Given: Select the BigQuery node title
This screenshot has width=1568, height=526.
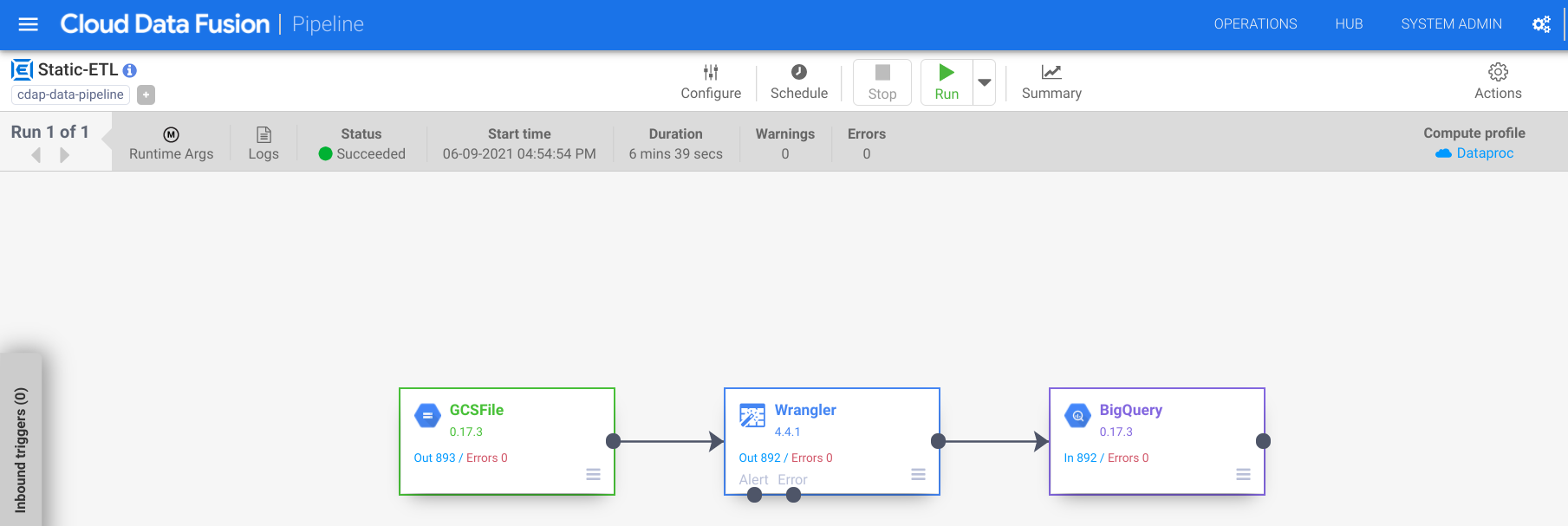Looking at the screenshot, I should tap(1130, 410).
